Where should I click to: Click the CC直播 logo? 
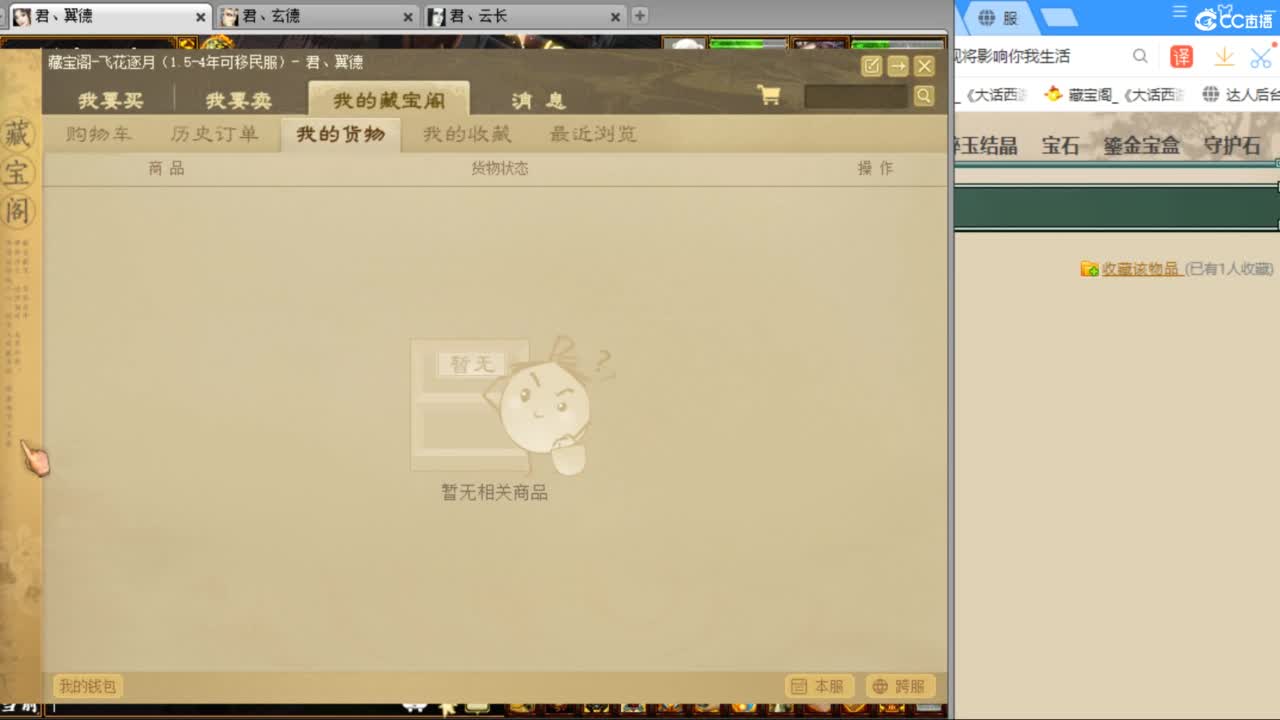[x=1234, y=19]
